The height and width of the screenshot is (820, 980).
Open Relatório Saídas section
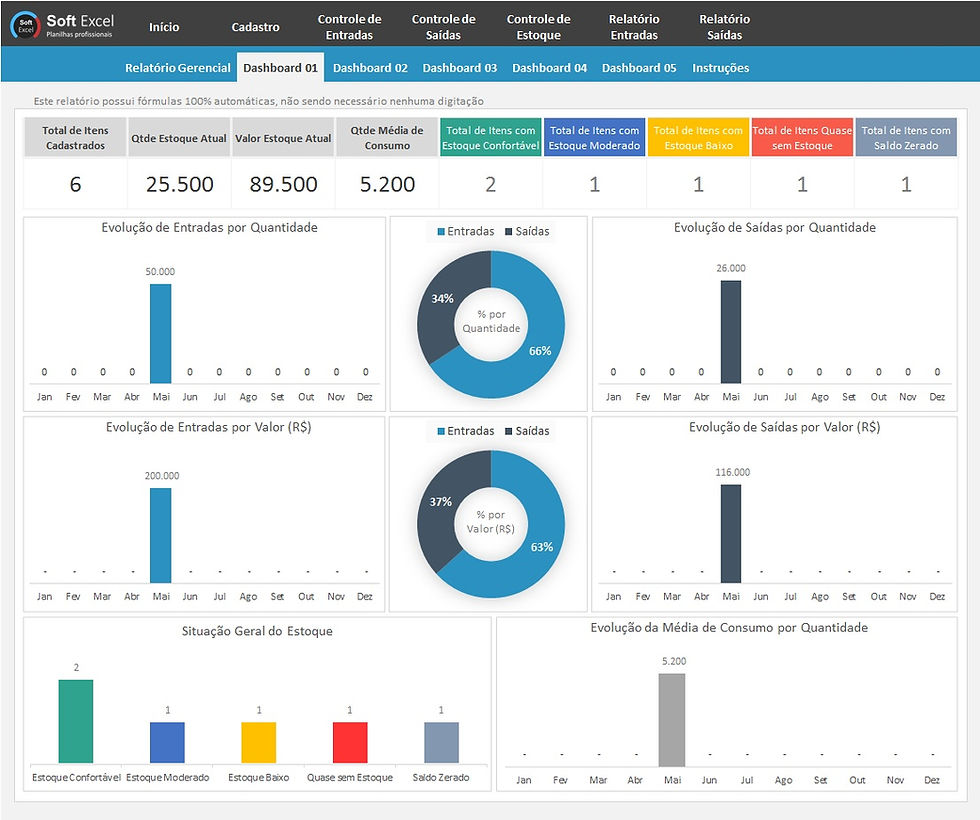pos(723,26)
